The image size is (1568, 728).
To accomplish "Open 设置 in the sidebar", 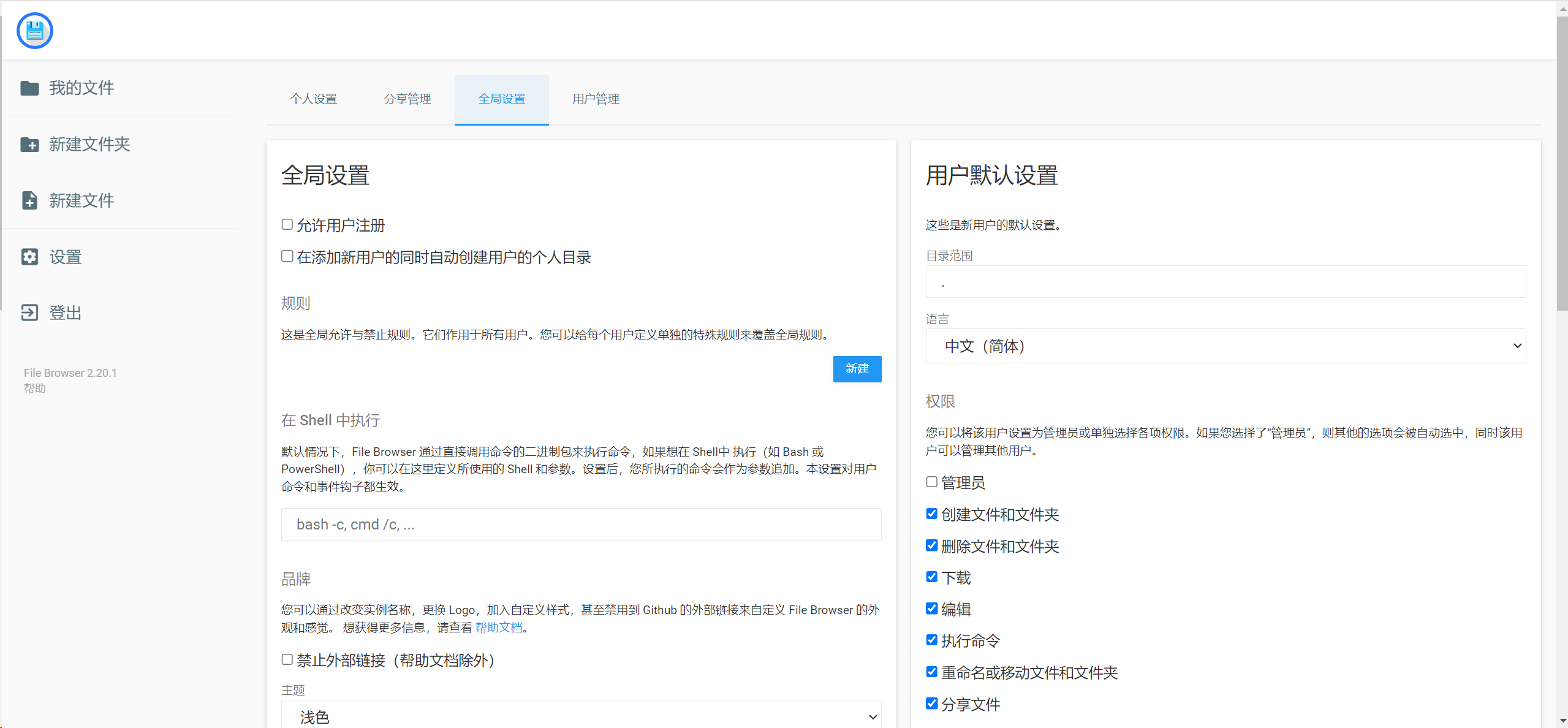I will point(66,257).
